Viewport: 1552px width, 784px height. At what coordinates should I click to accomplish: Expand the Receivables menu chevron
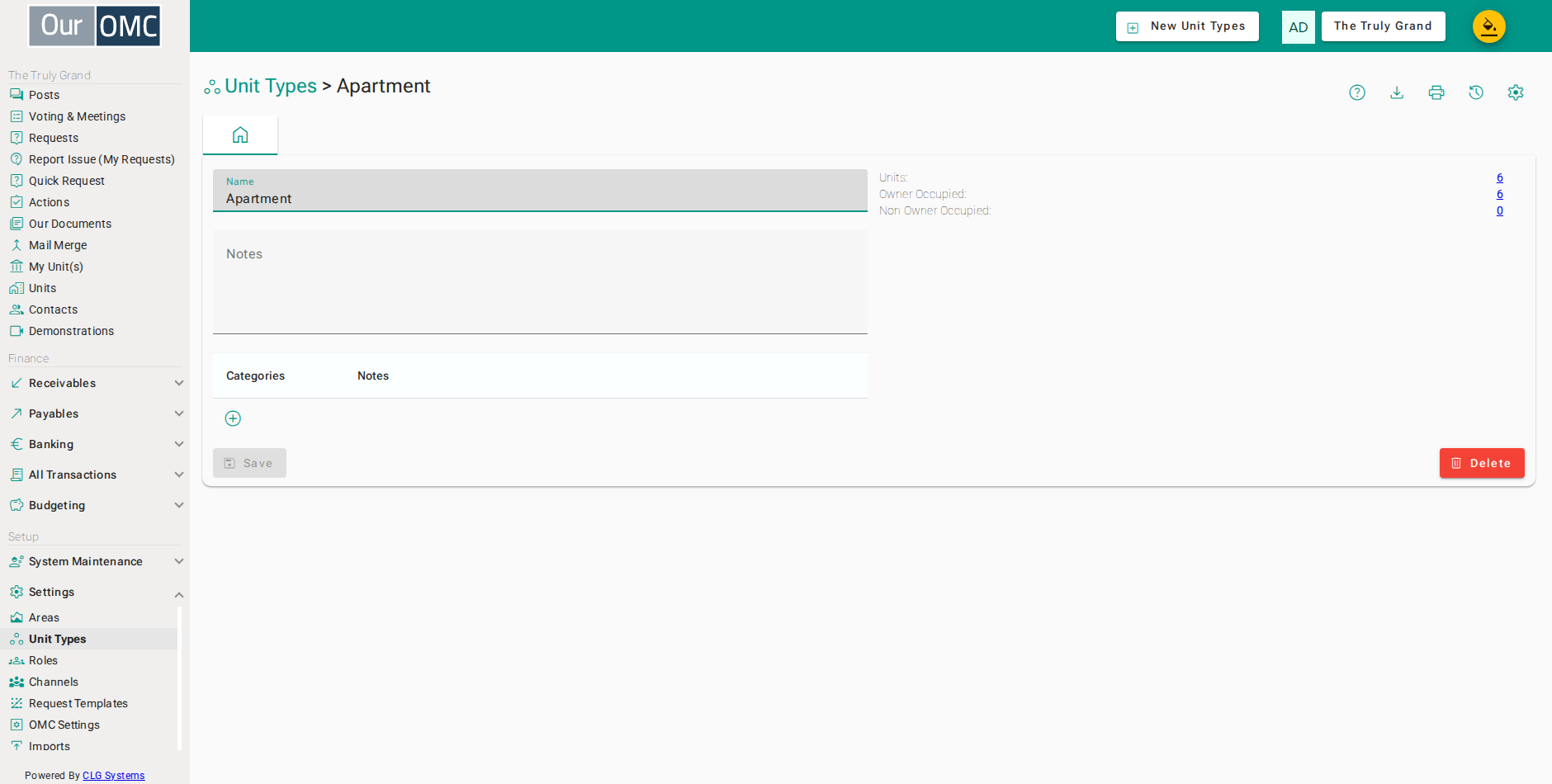(x=179, y=383)
